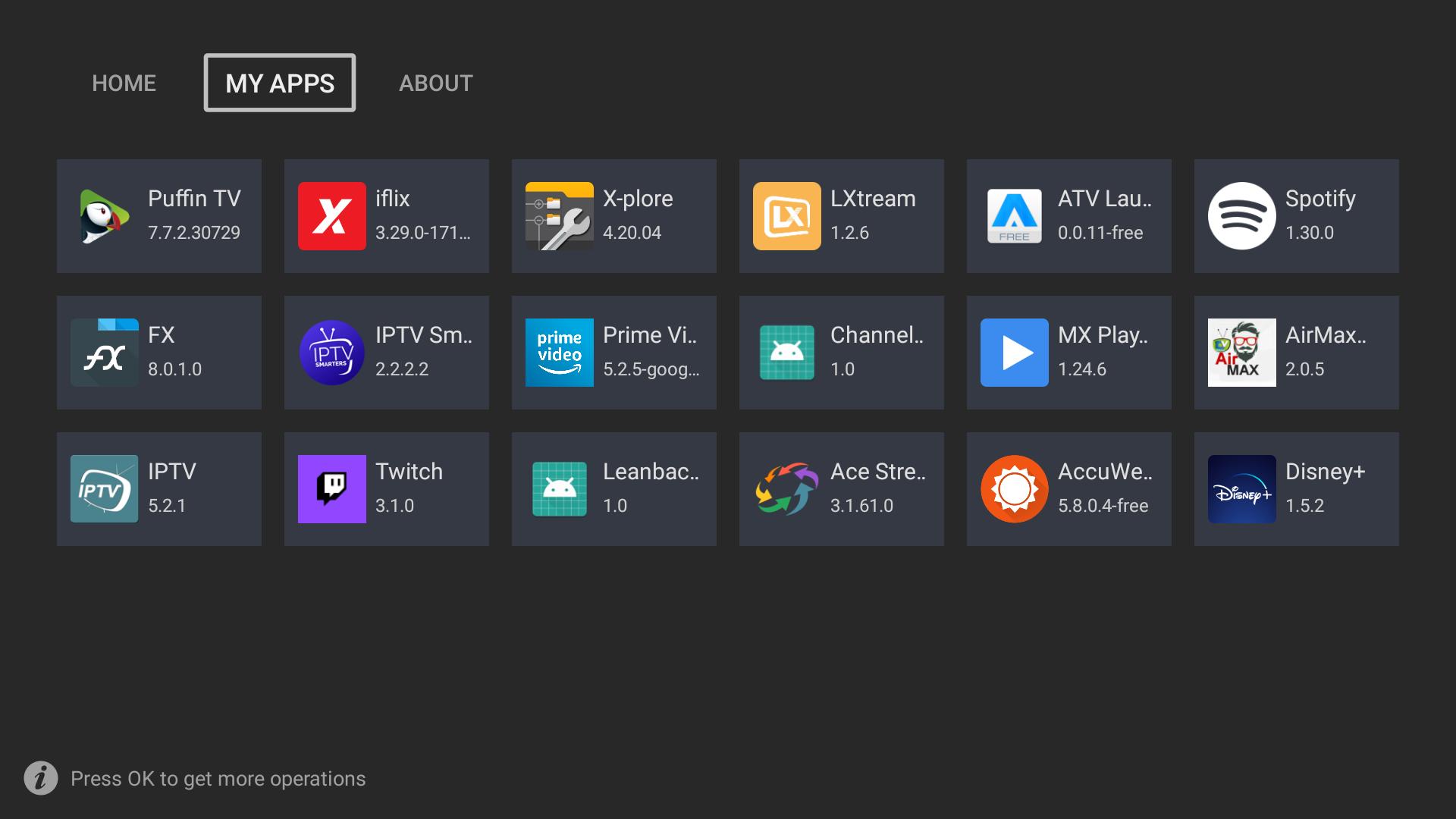The image size is (1456, 819).
Task: Open the AccuWeather sun icon
Action: coord(1014,489)
